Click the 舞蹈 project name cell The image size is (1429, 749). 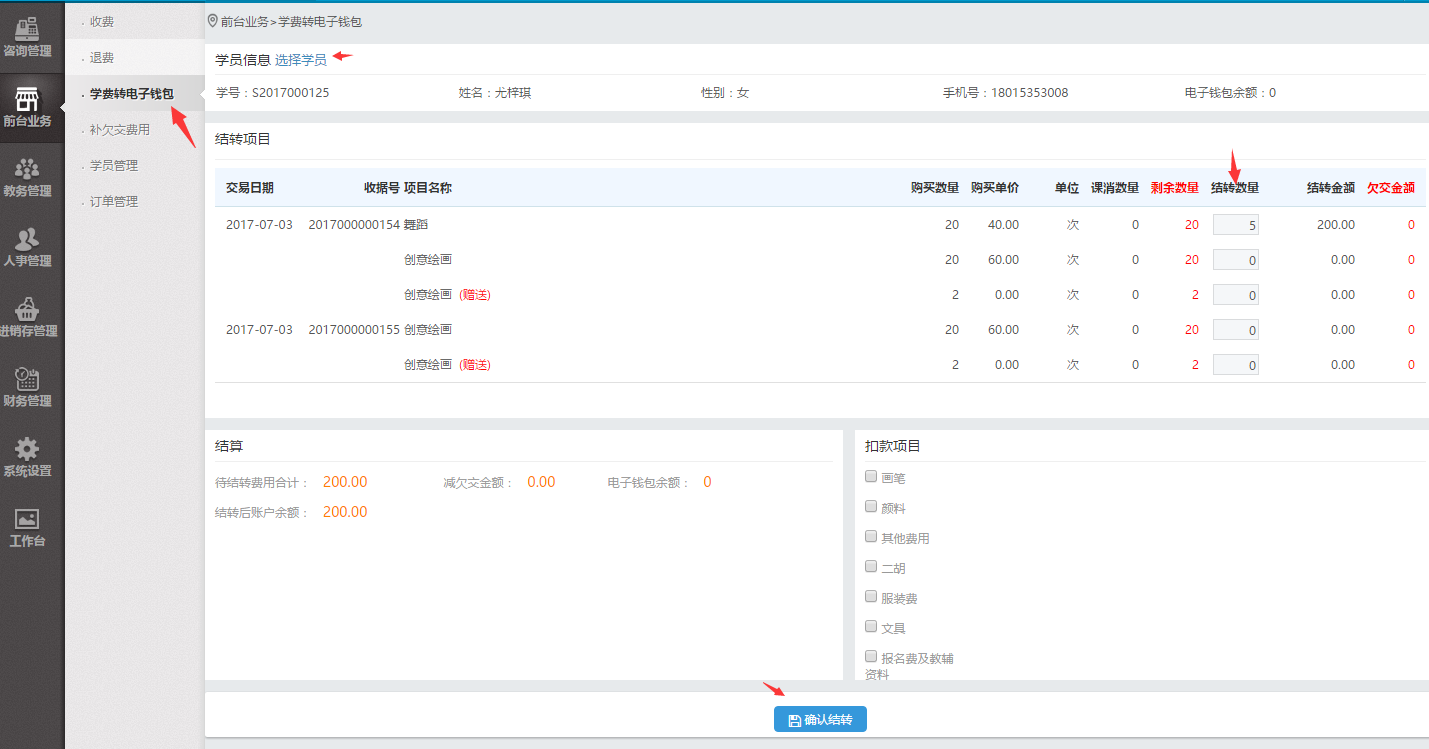(x=416, y=225)
